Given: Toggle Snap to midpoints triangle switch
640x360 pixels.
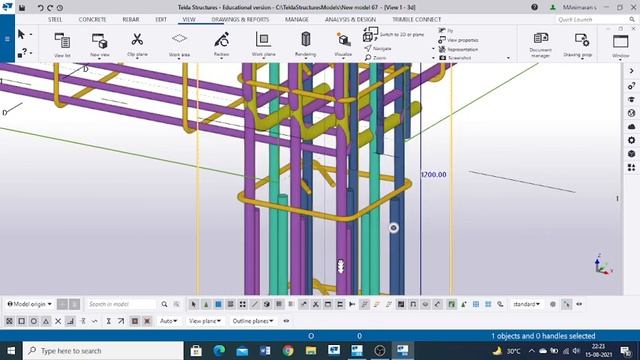Looking at the screenshot, I should (x=46, y=321).
